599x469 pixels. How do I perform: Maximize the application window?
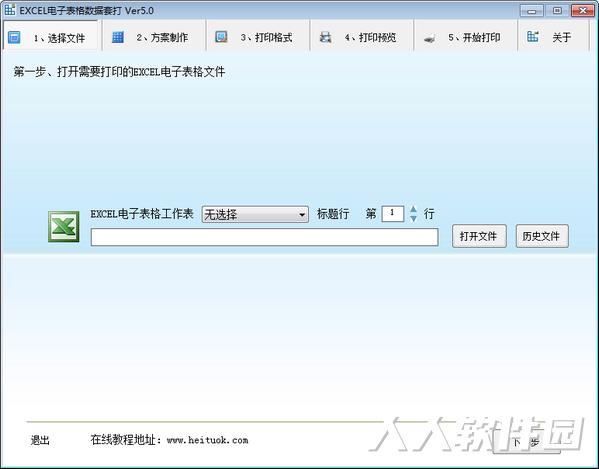557,11
